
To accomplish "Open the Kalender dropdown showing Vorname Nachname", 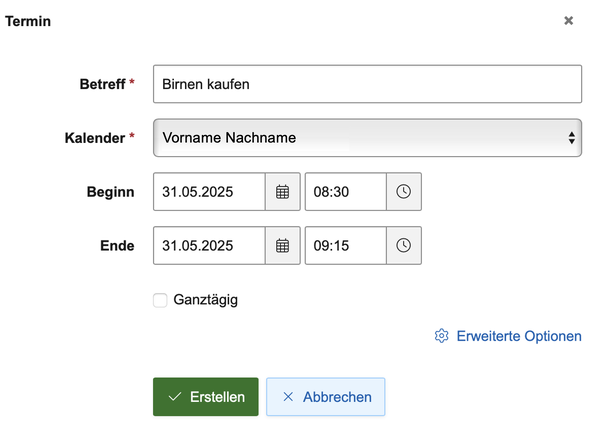I will (x=360, y=138).
